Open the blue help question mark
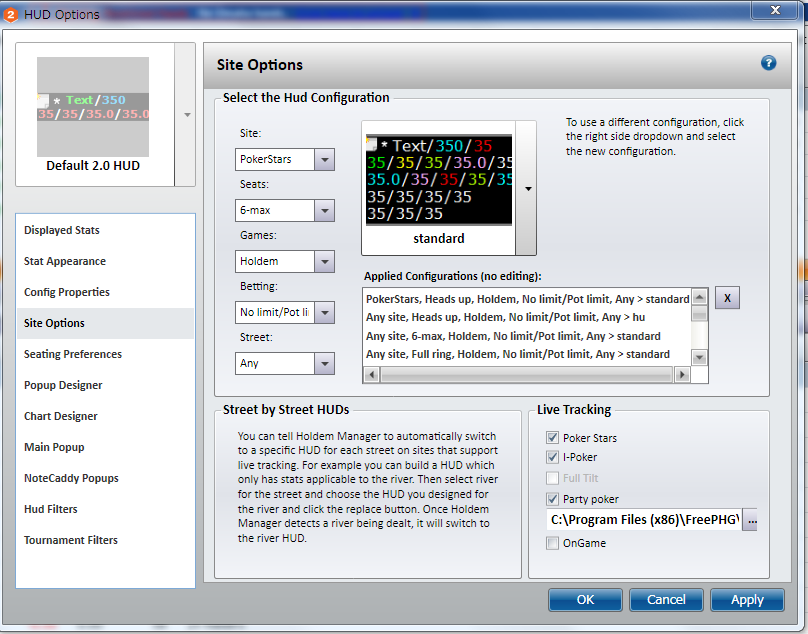This screenshot has height=634, width=808. point(768,63)
